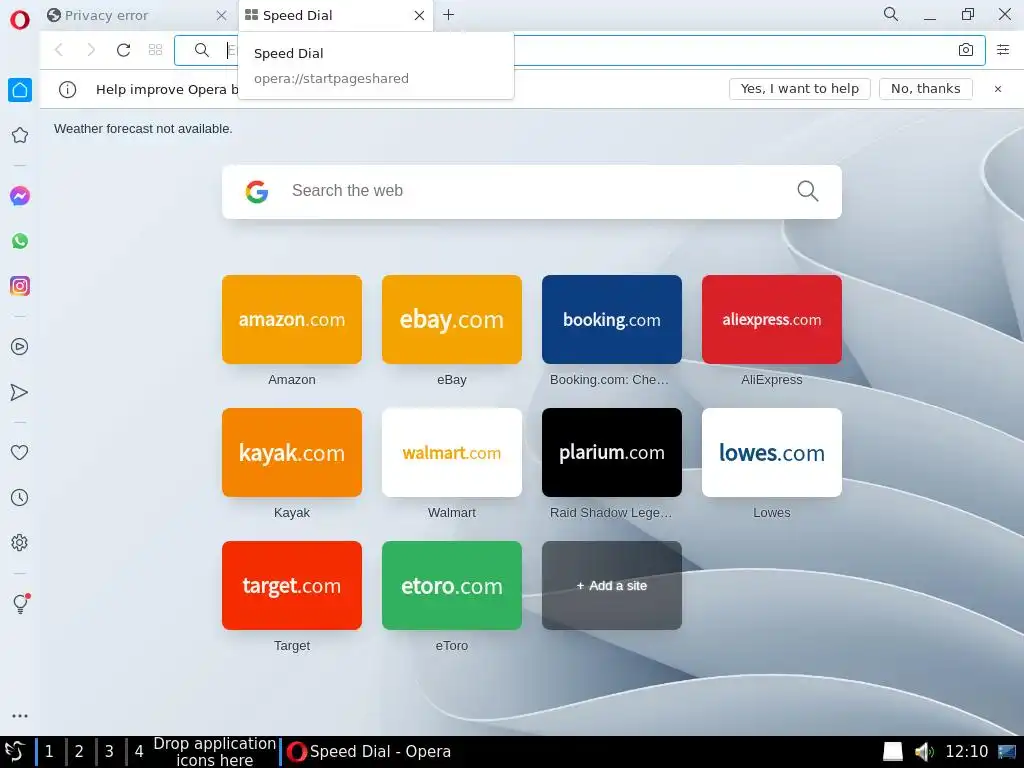Open the lightbulb tips icon
The image size is (1024, 768).
[x=21, y=603]
